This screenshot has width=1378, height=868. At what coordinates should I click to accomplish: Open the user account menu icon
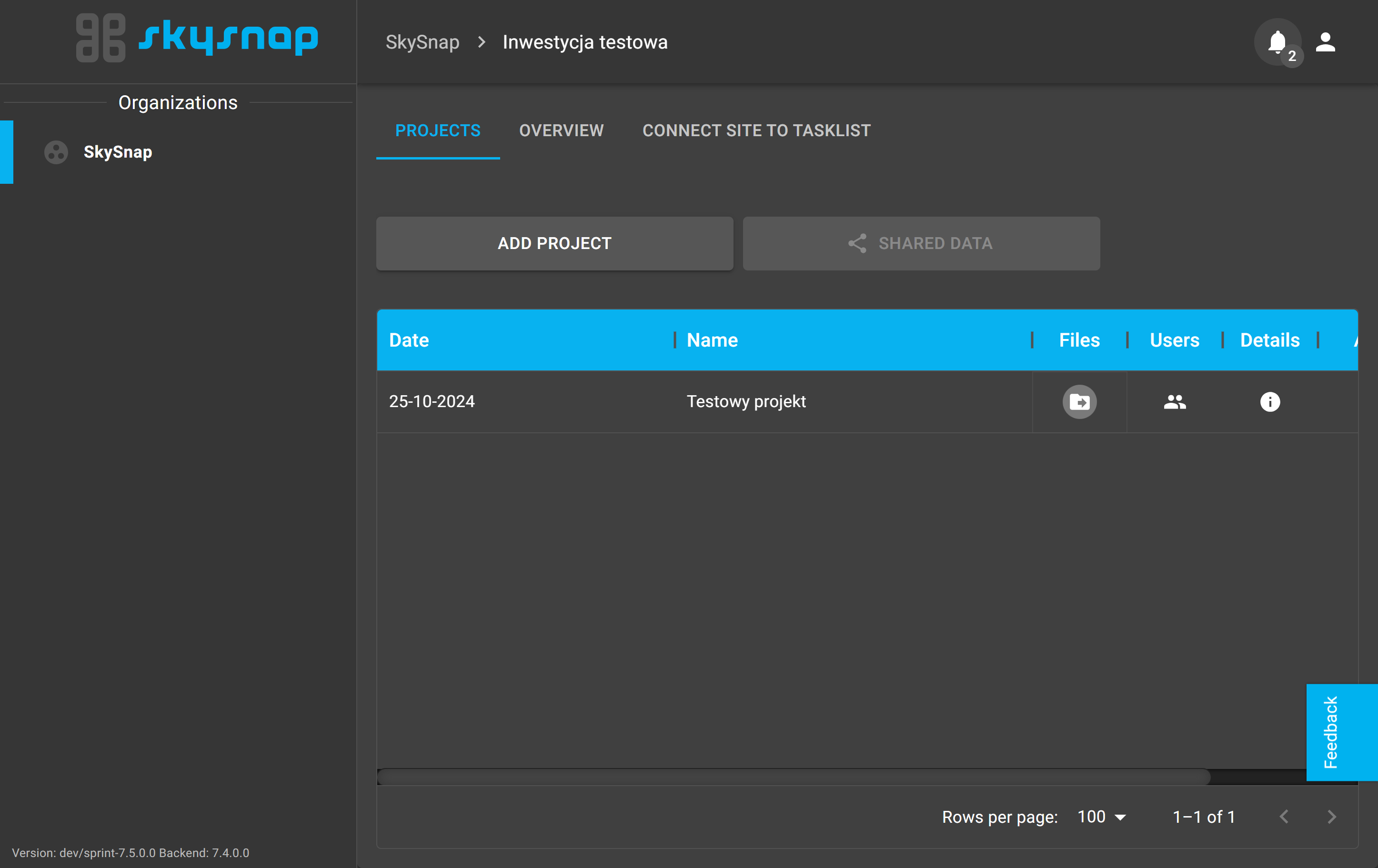1325,42
